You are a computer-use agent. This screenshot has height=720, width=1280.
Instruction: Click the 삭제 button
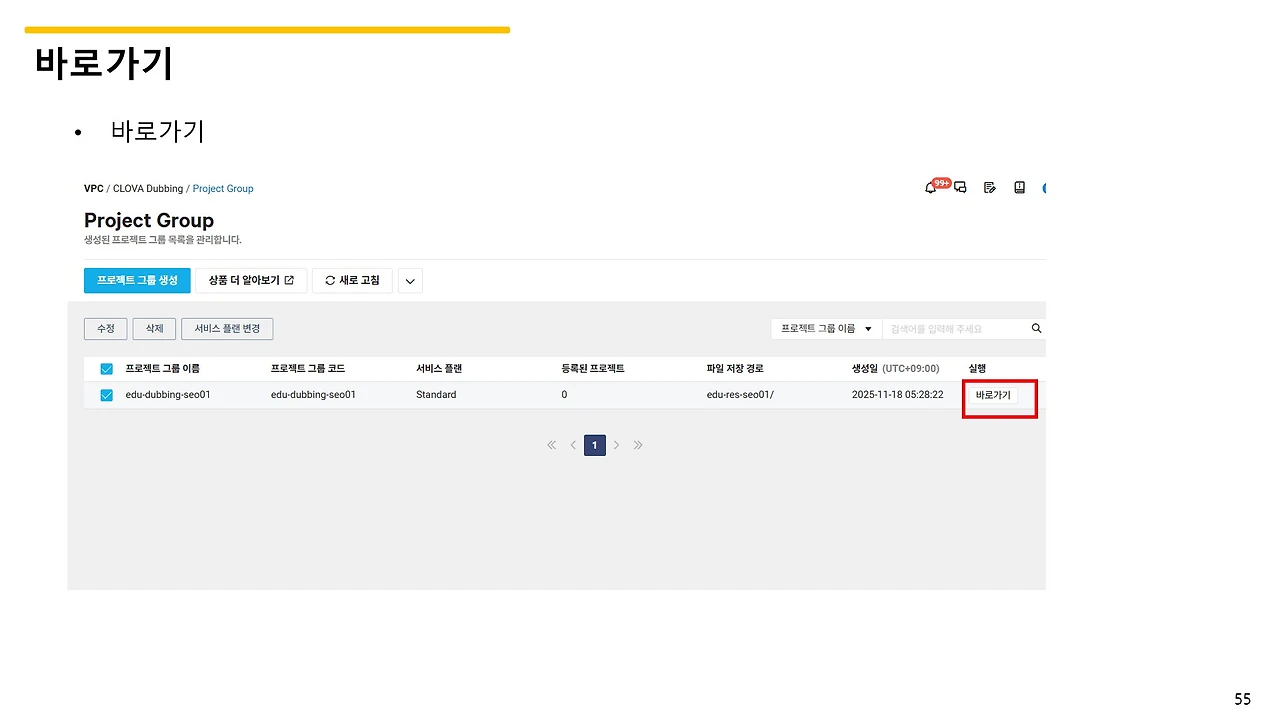(154, 328)
